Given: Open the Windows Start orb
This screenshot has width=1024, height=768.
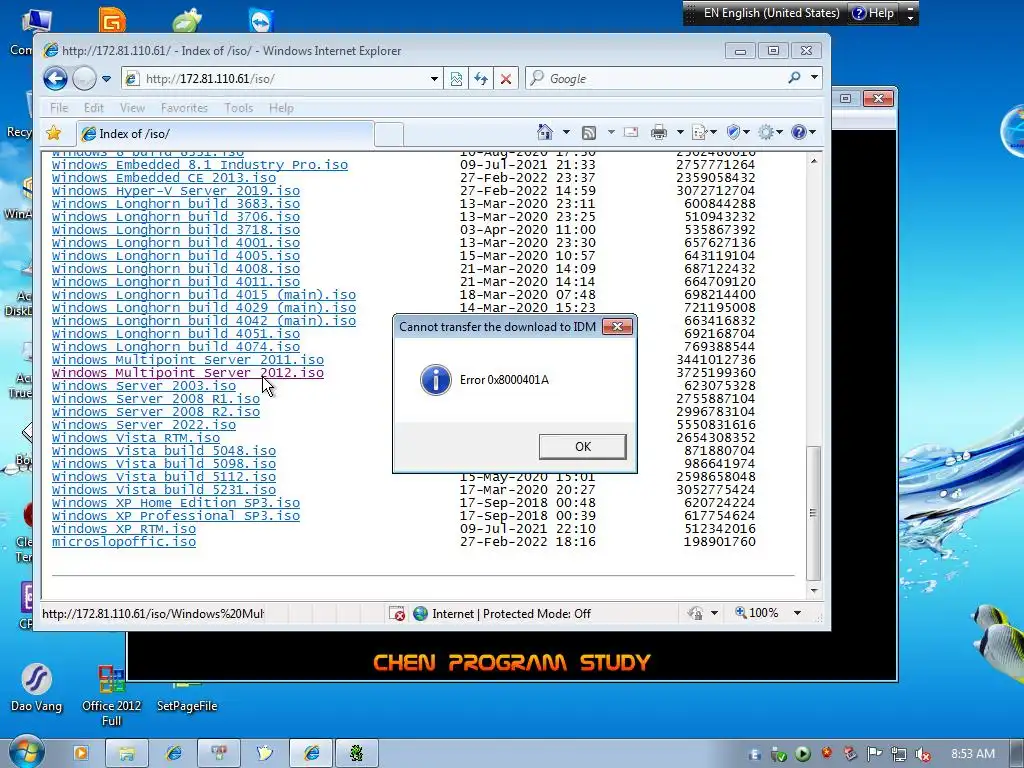Looking at the screenshot, I should pyautogui.click(x=26, y=752).
